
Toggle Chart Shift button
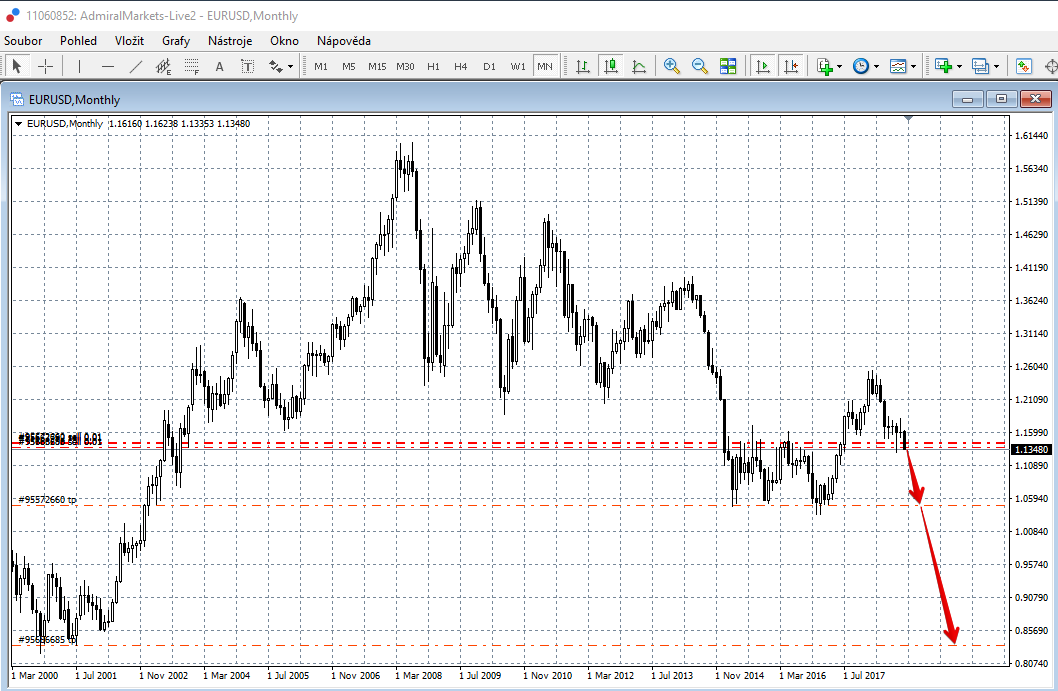(x=791, y=66)
